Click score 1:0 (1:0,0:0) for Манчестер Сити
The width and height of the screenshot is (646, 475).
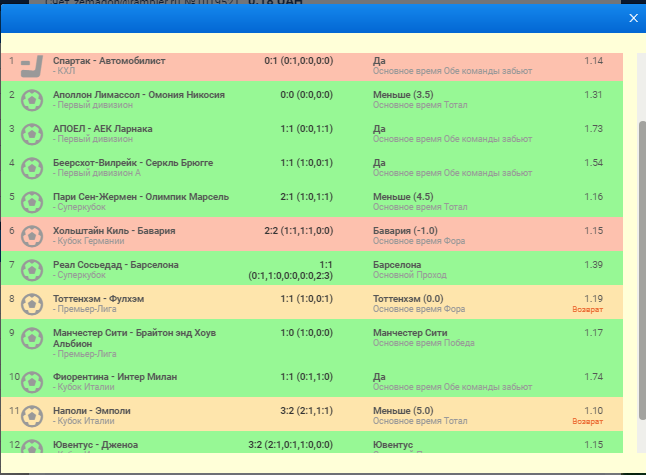point(307,333)
